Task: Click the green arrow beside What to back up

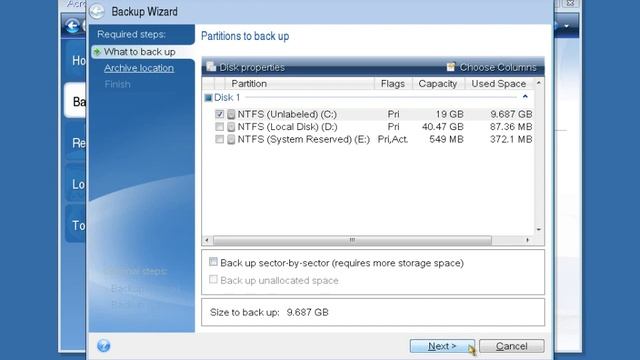Action: (x=97, y=52)
